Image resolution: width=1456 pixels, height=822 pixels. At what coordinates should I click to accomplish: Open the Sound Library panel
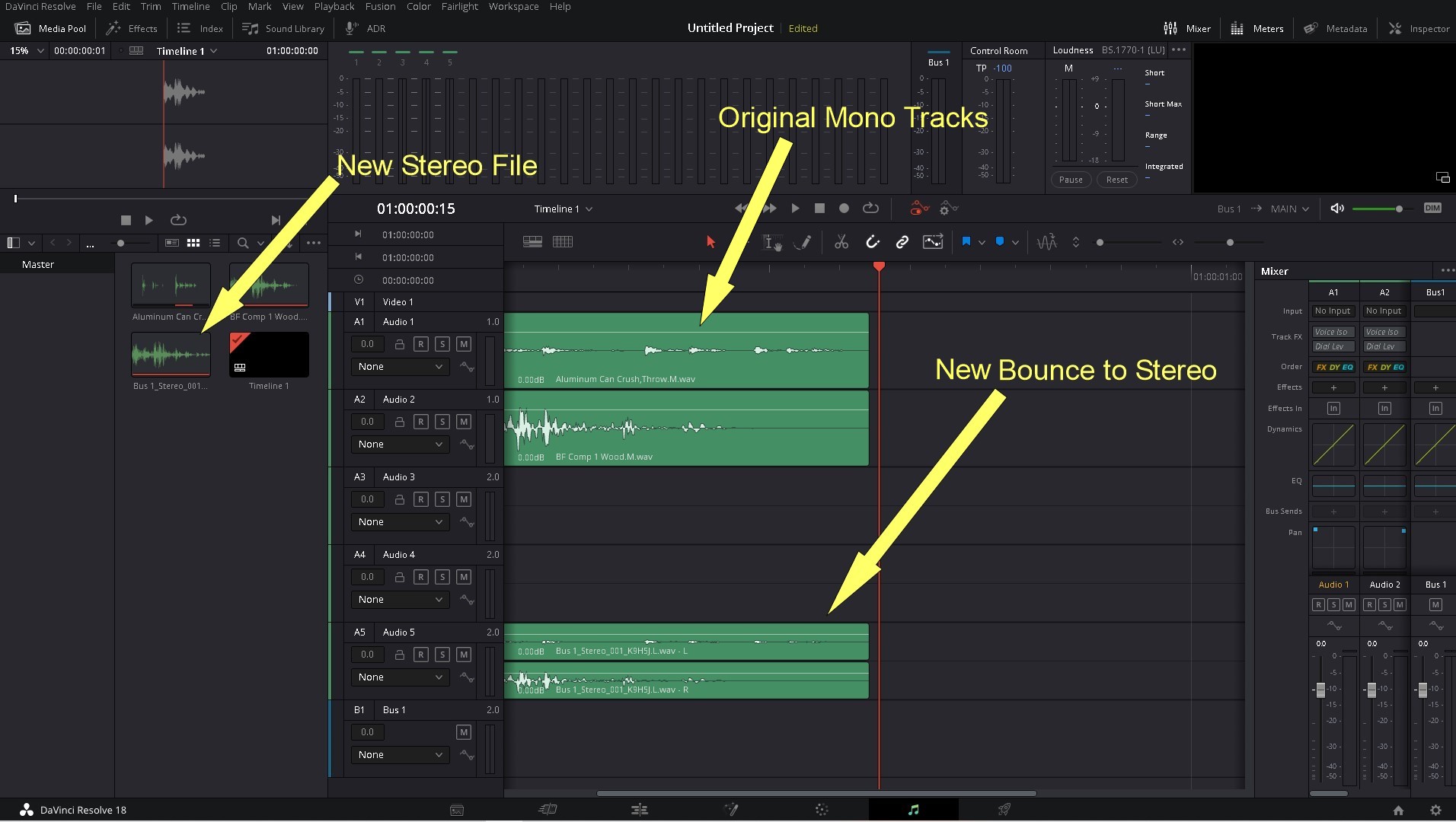pyautogui.click(x=283, y=28)
